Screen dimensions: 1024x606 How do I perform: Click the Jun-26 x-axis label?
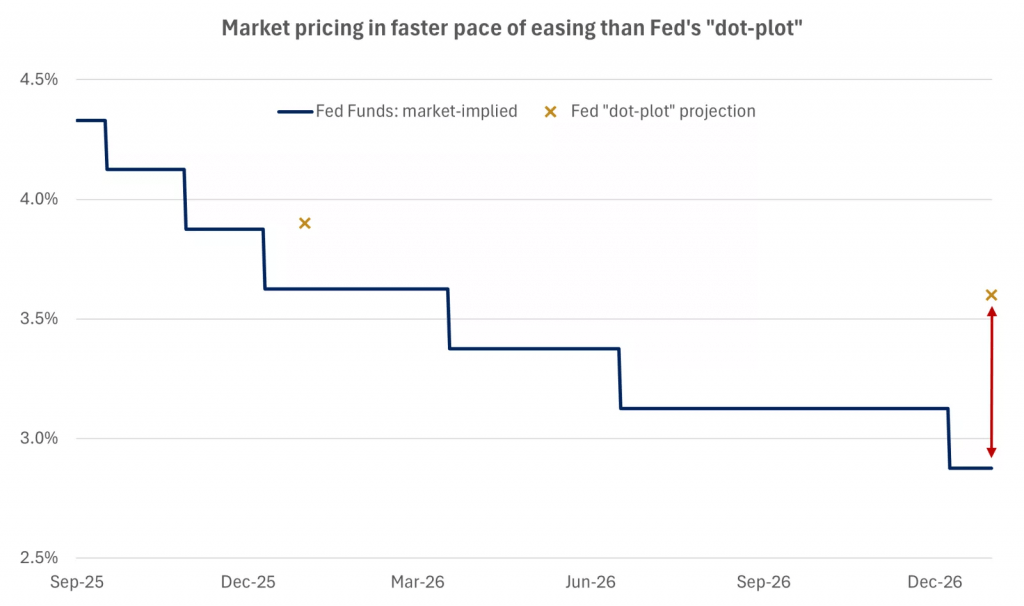click(591, 582)
